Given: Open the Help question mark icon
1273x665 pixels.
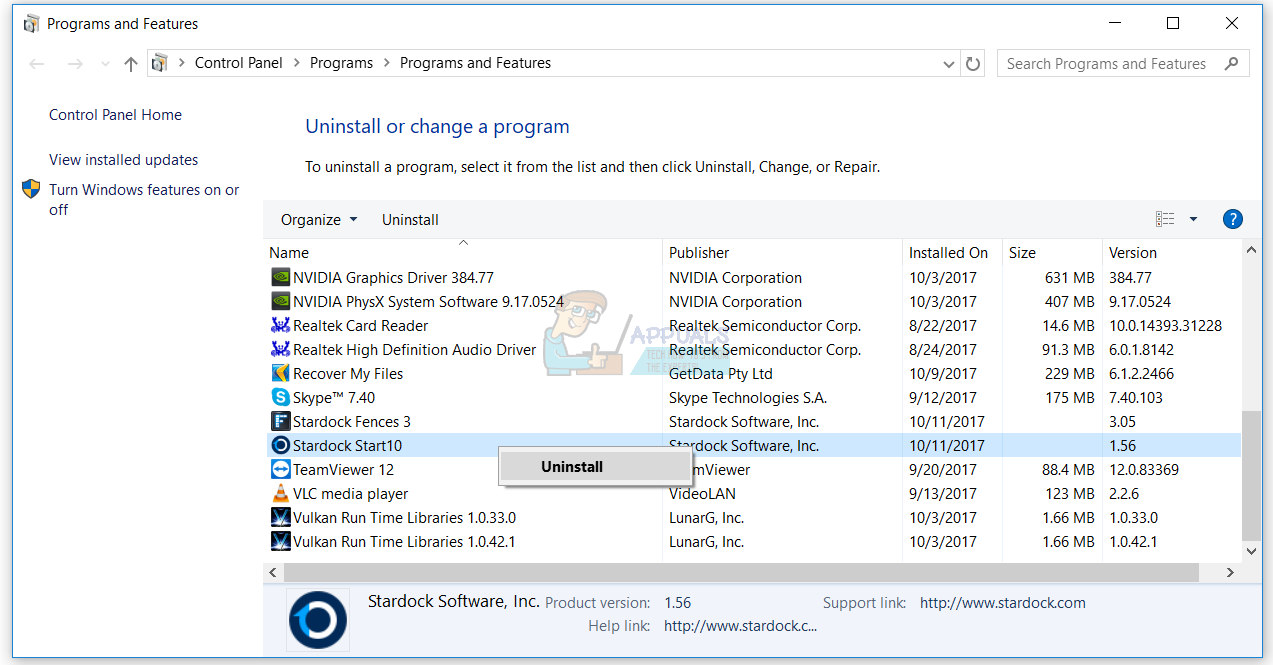Looking at the screenshot, I should (1232, 219).
